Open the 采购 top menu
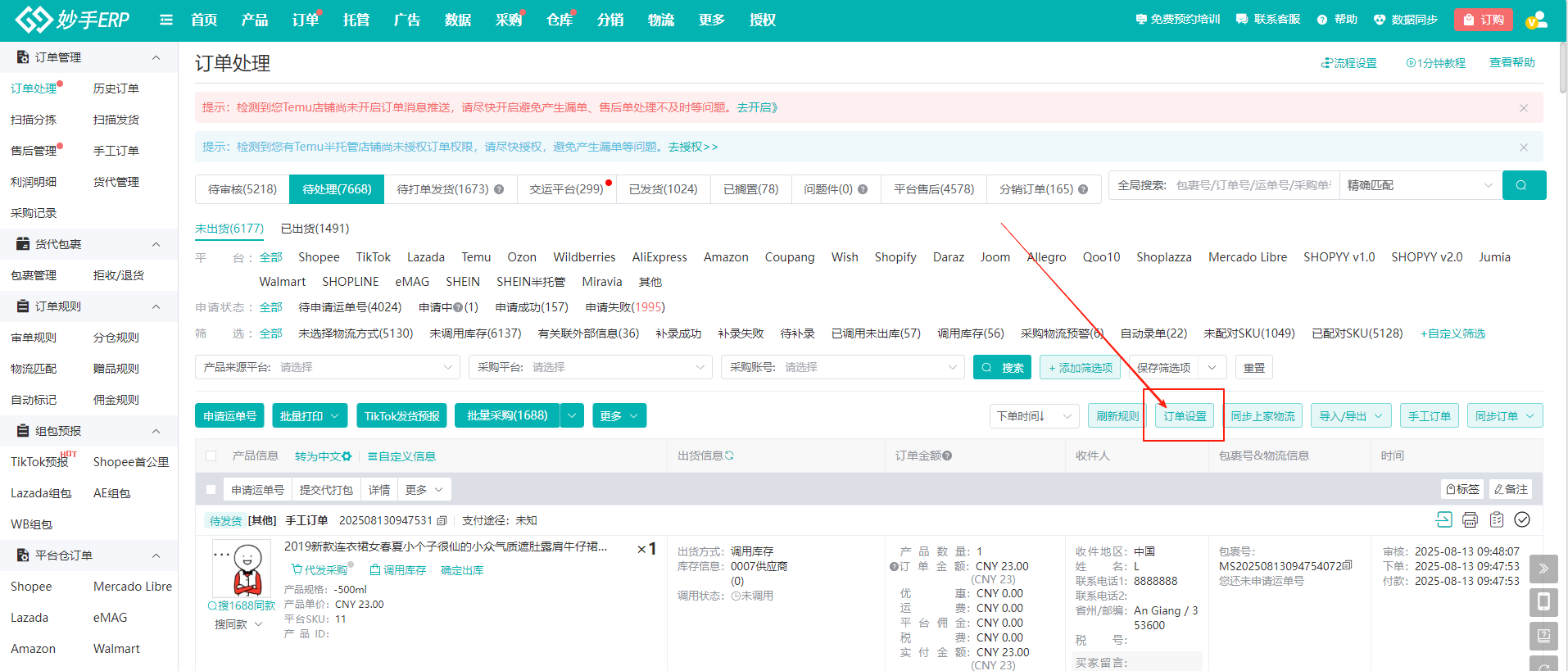 (x=509, y=20)
